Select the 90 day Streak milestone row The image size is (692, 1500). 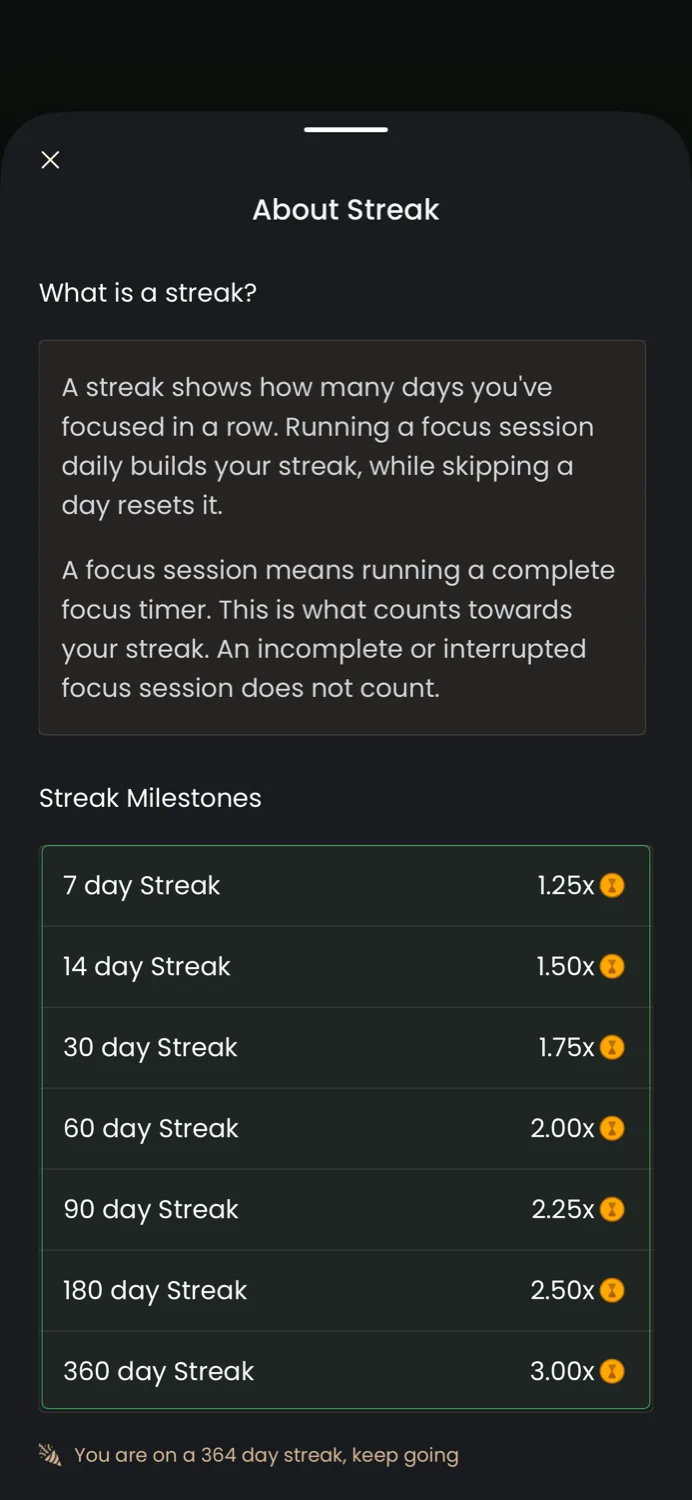coord(345,1209)
